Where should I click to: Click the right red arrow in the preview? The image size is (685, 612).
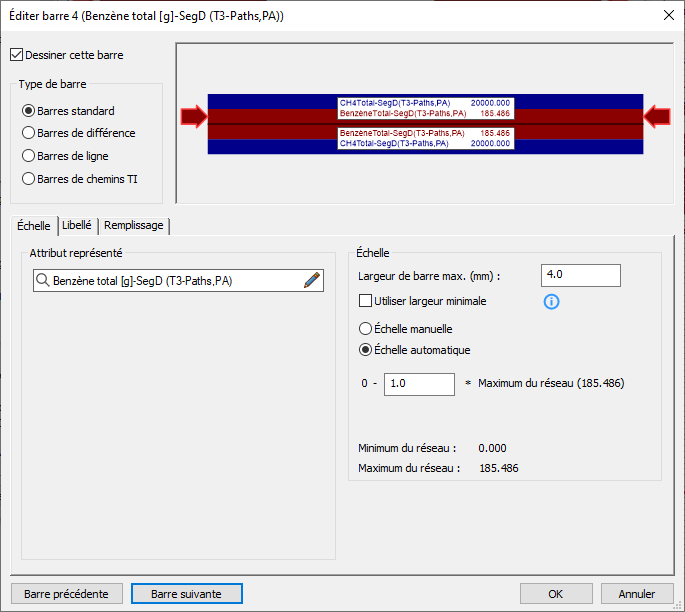[x=656, y=117]
